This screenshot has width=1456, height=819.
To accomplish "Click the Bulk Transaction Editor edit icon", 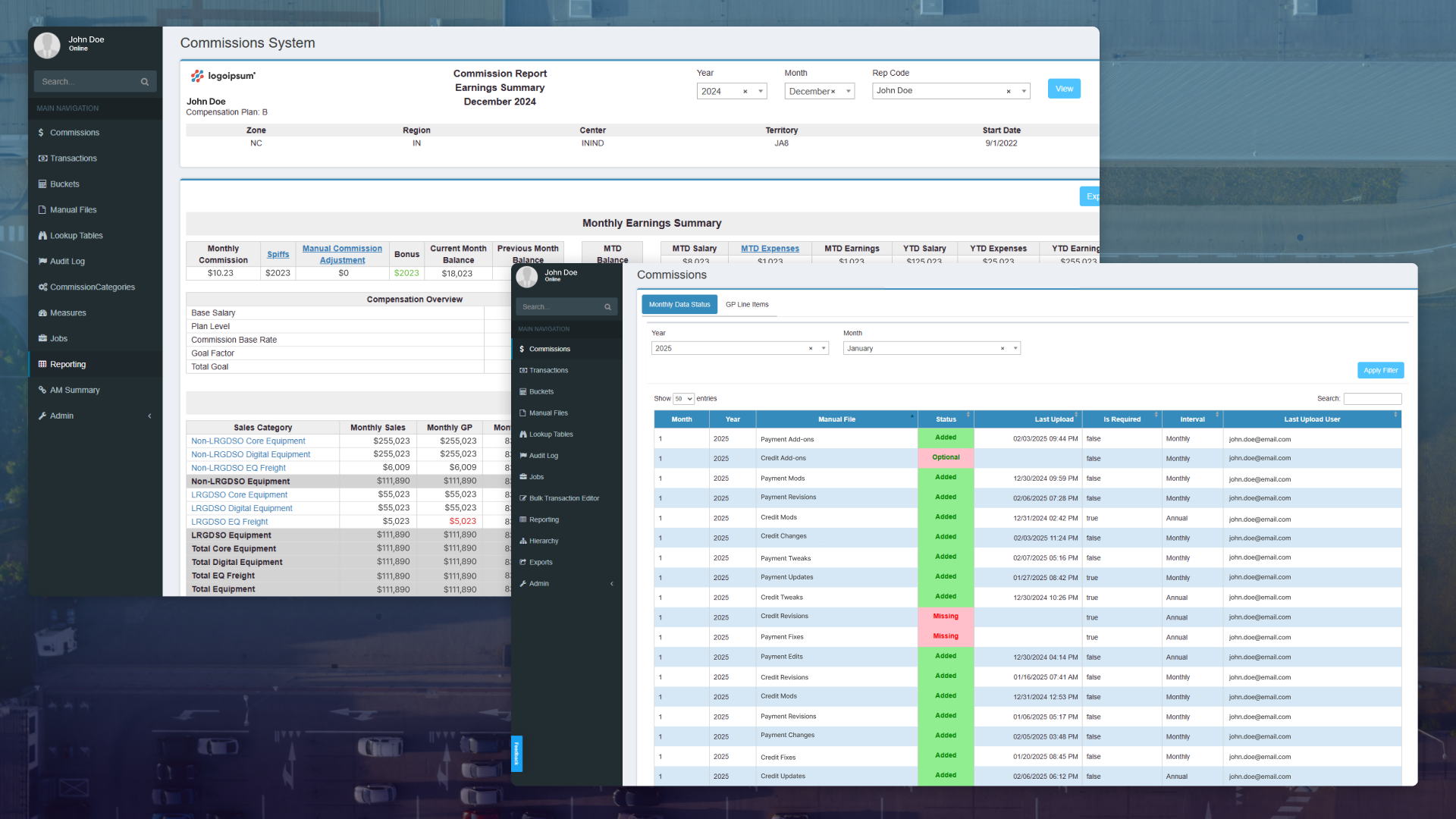I will 523,499.
